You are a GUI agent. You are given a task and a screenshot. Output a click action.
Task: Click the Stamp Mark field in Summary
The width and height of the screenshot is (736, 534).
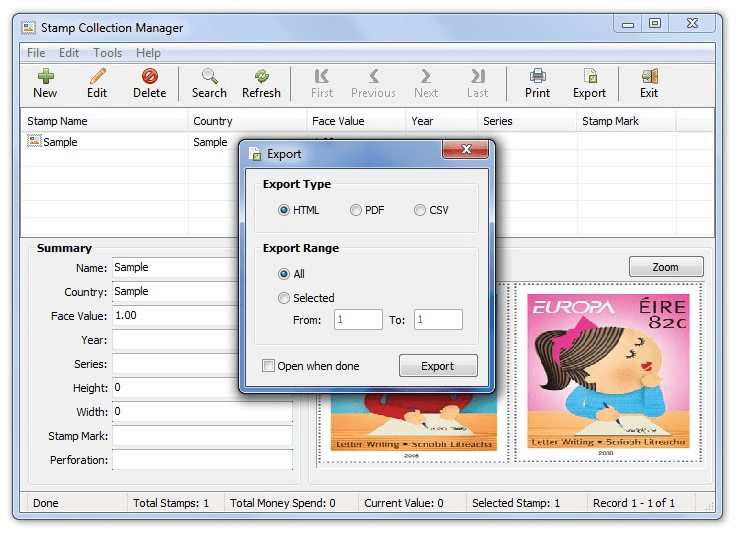click(x=202, y=435)
